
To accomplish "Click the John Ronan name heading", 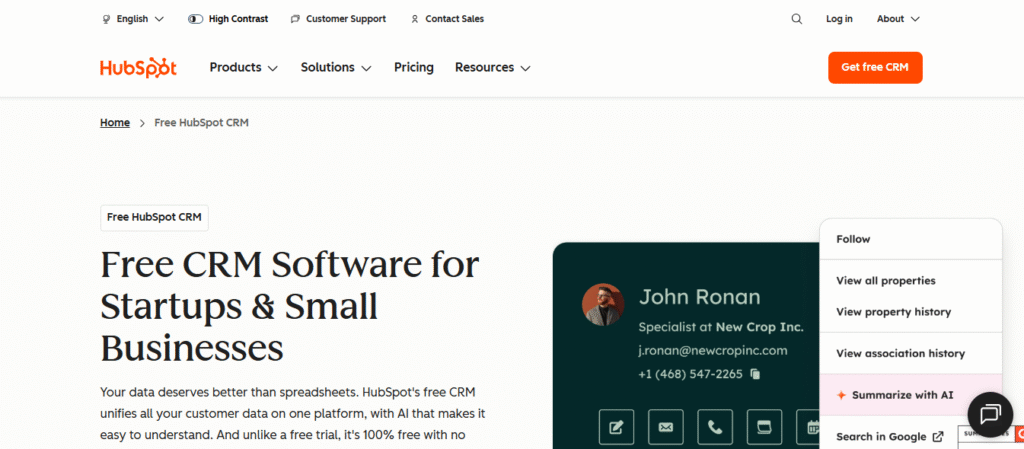I will (699, 297).
